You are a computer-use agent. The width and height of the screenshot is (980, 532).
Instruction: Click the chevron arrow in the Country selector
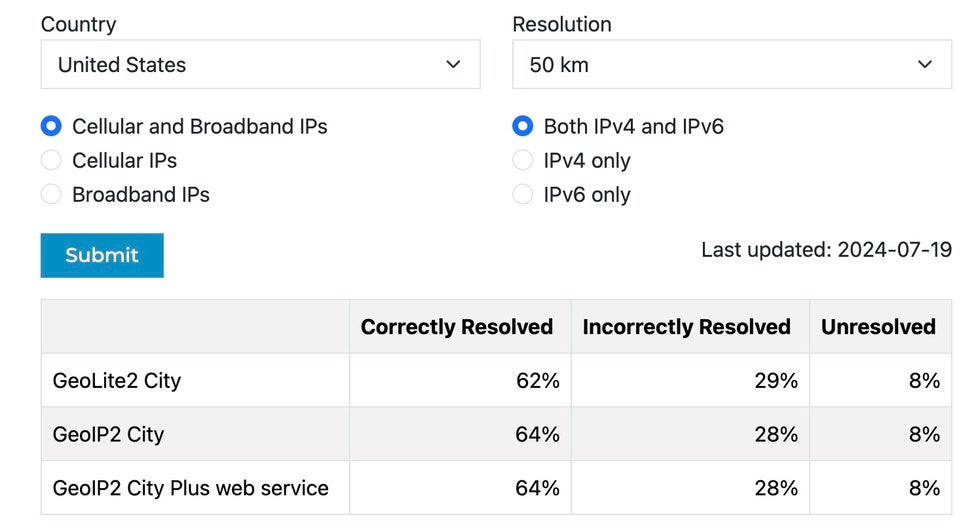453,64
